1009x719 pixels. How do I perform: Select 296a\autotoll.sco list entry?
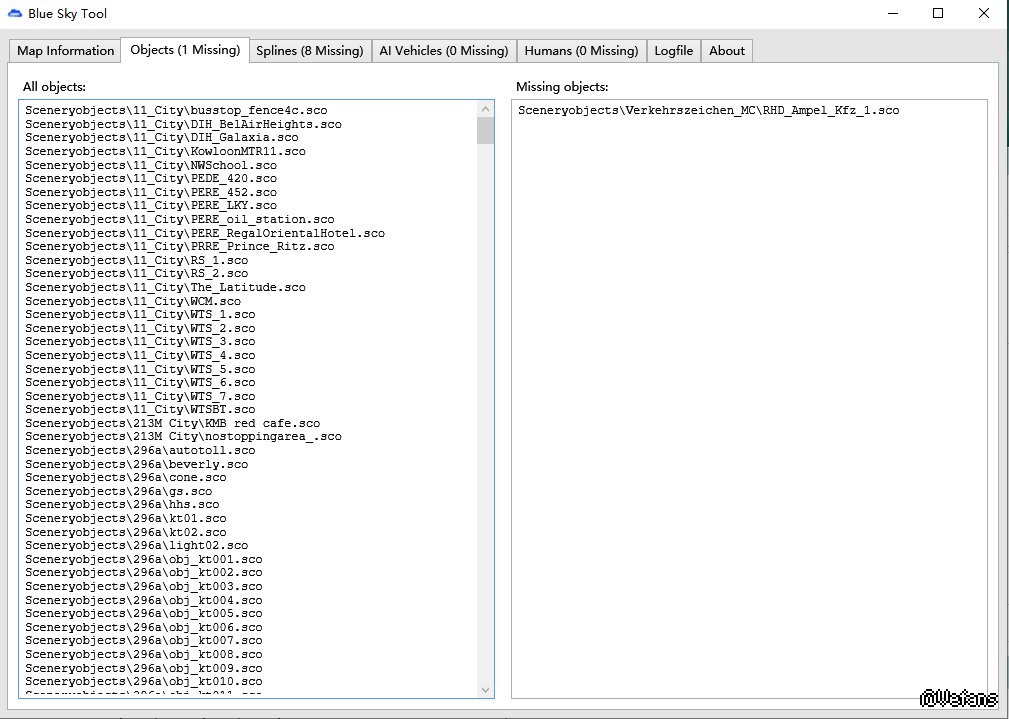pyautogui.click(x=140, y=451)
